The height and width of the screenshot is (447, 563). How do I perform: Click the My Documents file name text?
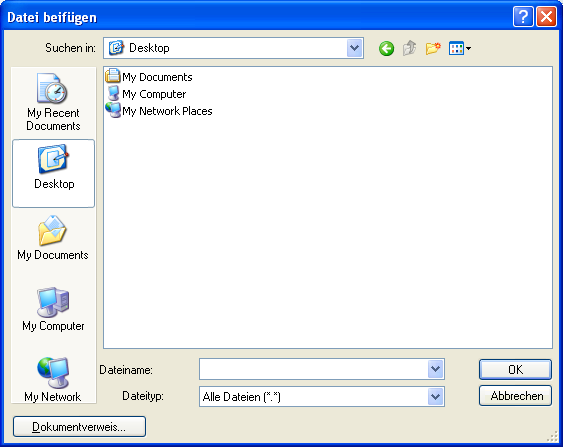(x=157, y=77)
